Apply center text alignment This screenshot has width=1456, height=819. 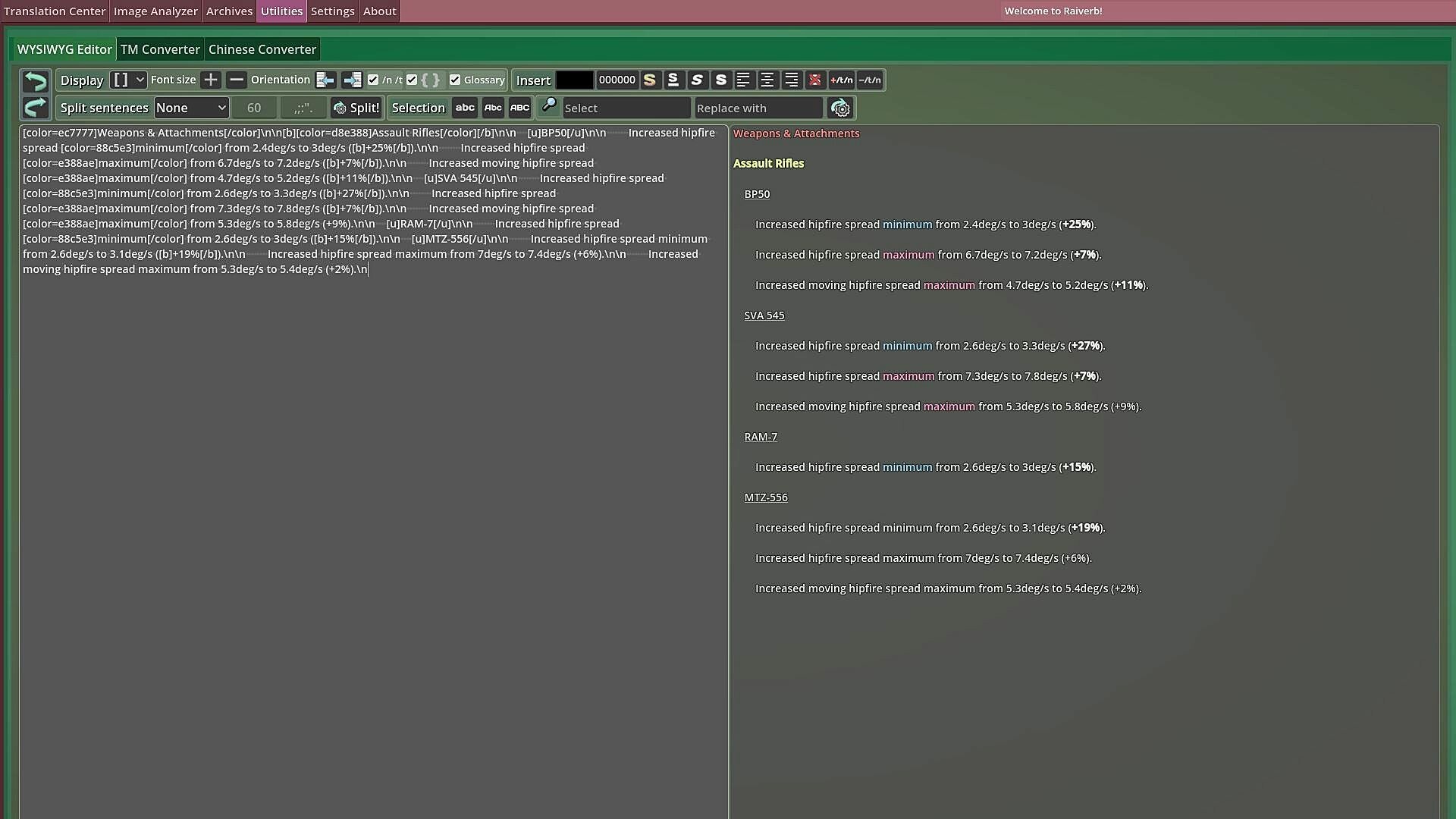pyautogui.click(x=767, y=80)
